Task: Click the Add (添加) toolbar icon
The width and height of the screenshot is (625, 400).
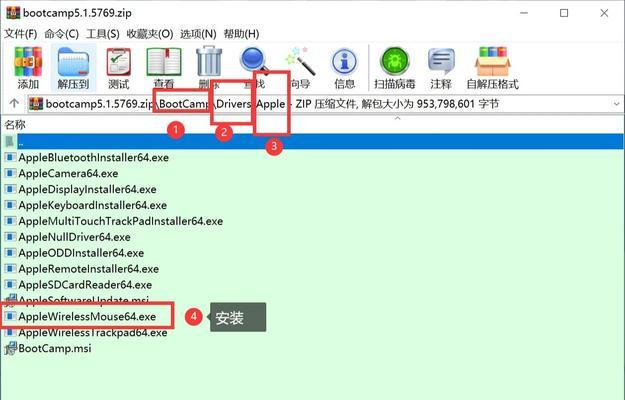Action: pos(28,62)
